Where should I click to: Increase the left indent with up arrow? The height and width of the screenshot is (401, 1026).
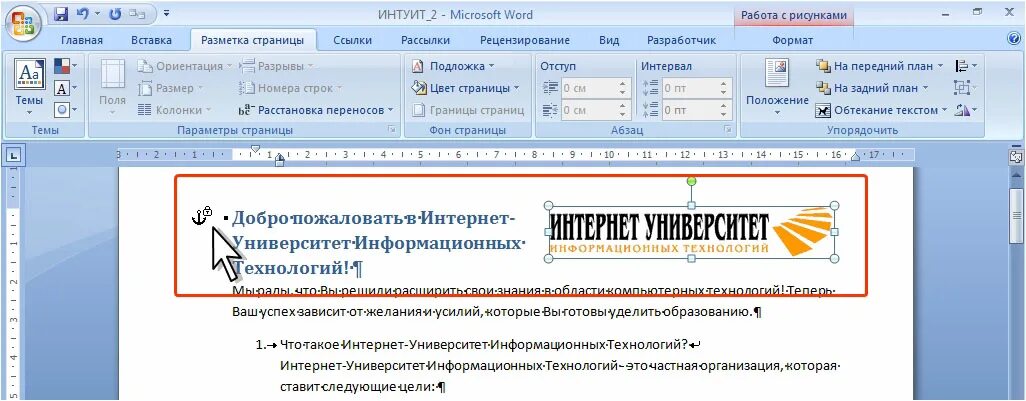pyautogui.click(x=624, y=84)
